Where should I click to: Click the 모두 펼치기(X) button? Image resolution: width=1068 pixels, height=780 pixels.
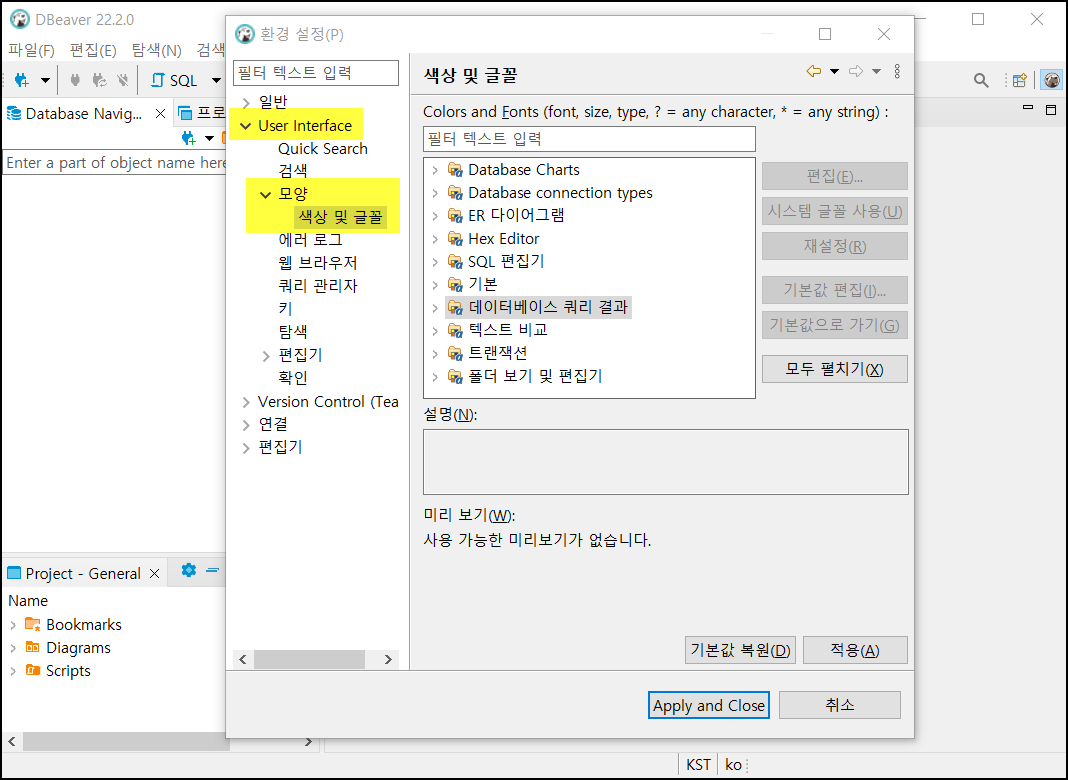pos(834,369)
